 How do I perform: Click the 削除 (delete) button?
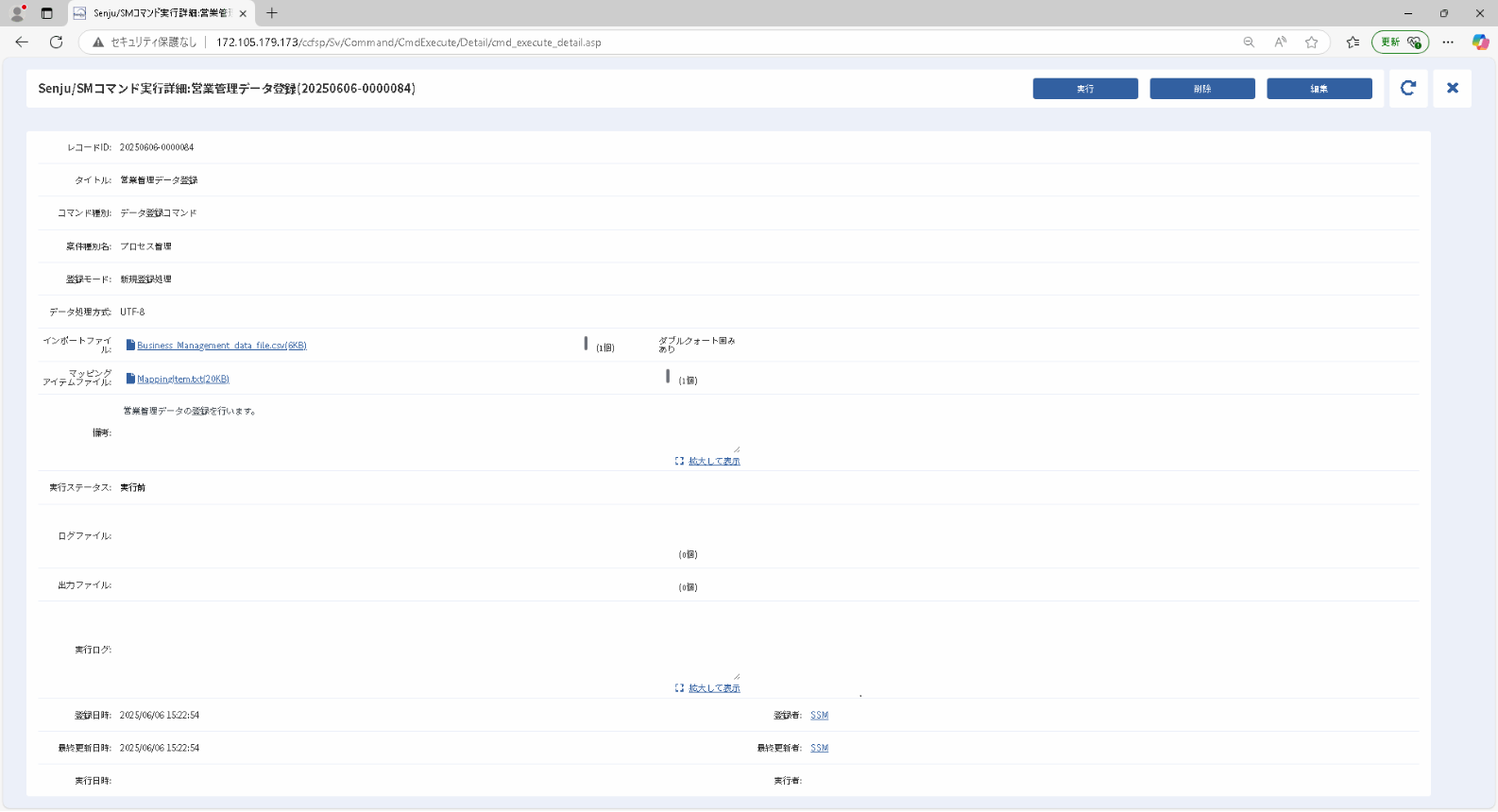[1202, 89]
